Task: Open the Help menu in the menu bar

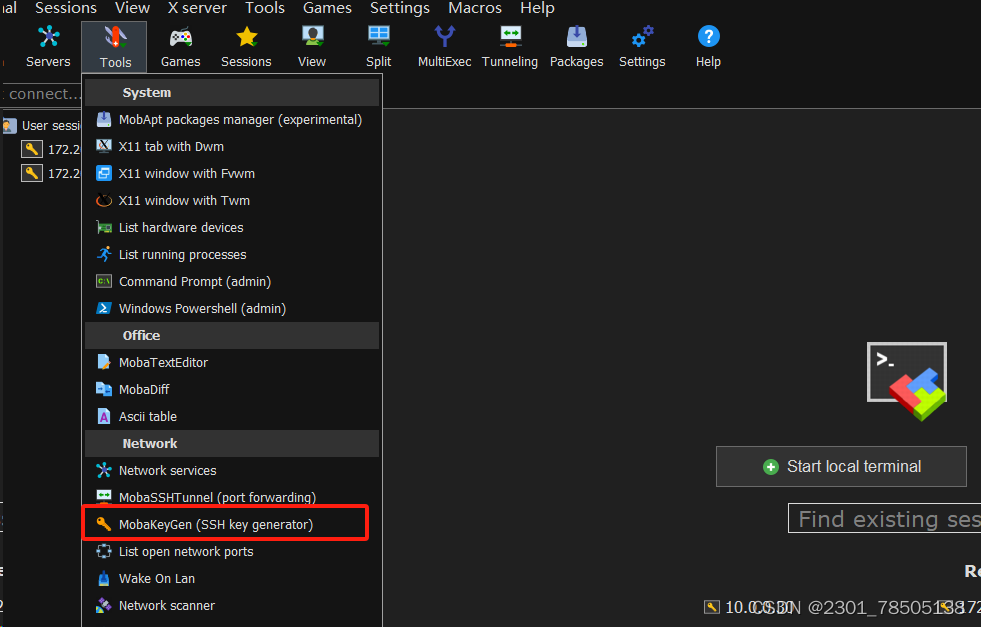Action: 537,8
